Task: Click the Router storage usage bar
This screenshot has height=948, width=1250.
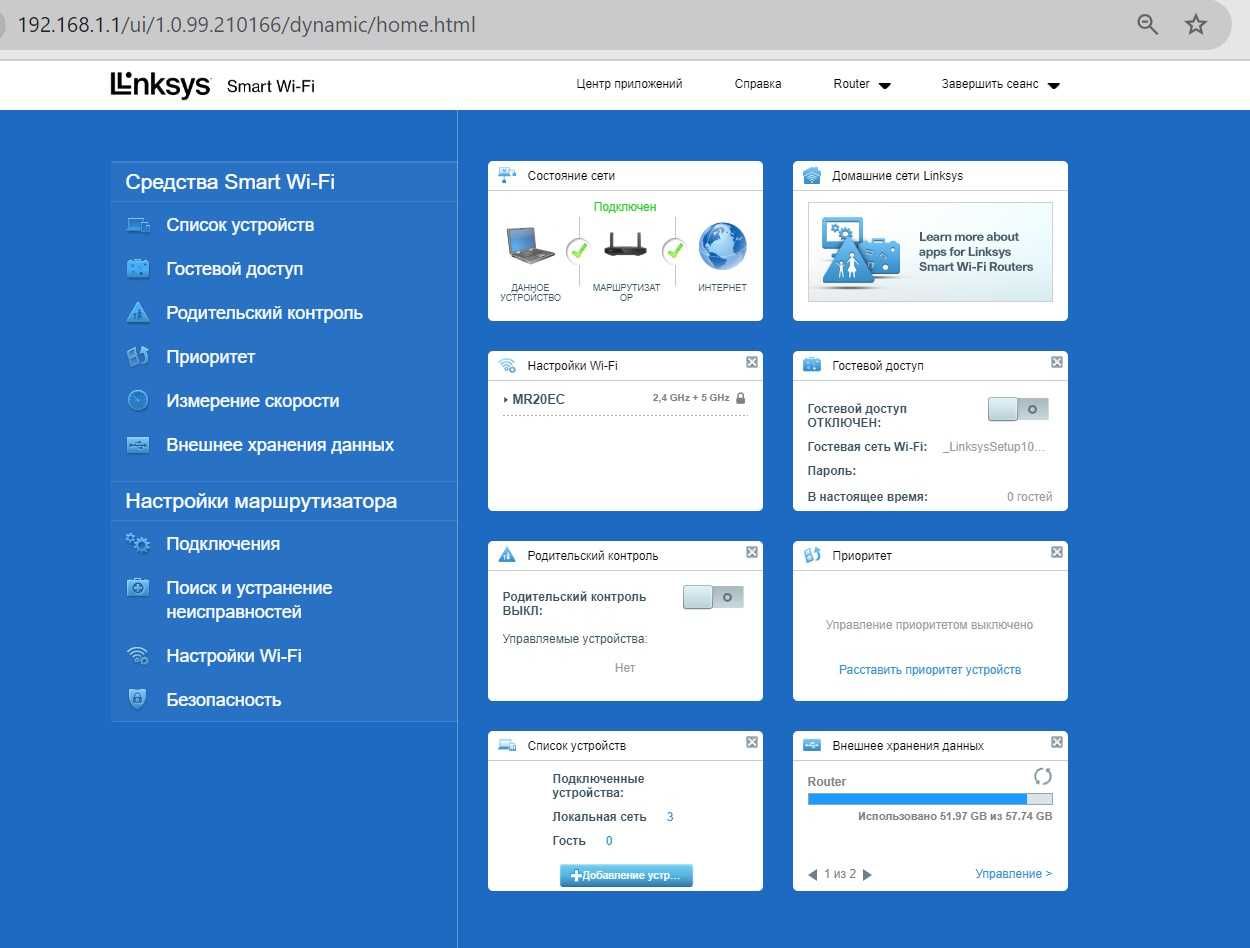Action: (x=930, y=799)
